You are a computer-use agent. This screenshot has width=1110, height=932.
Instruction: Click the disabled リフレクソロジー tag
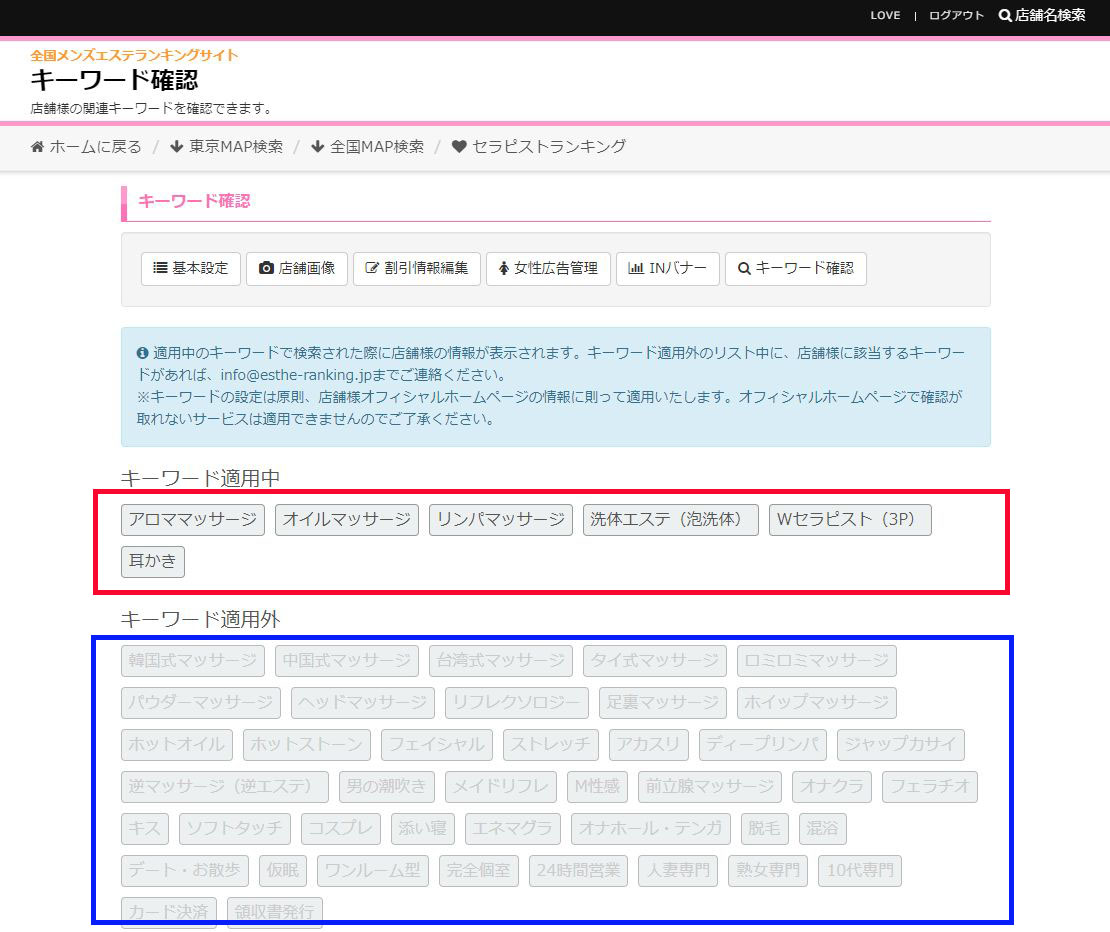click(517, 703)
